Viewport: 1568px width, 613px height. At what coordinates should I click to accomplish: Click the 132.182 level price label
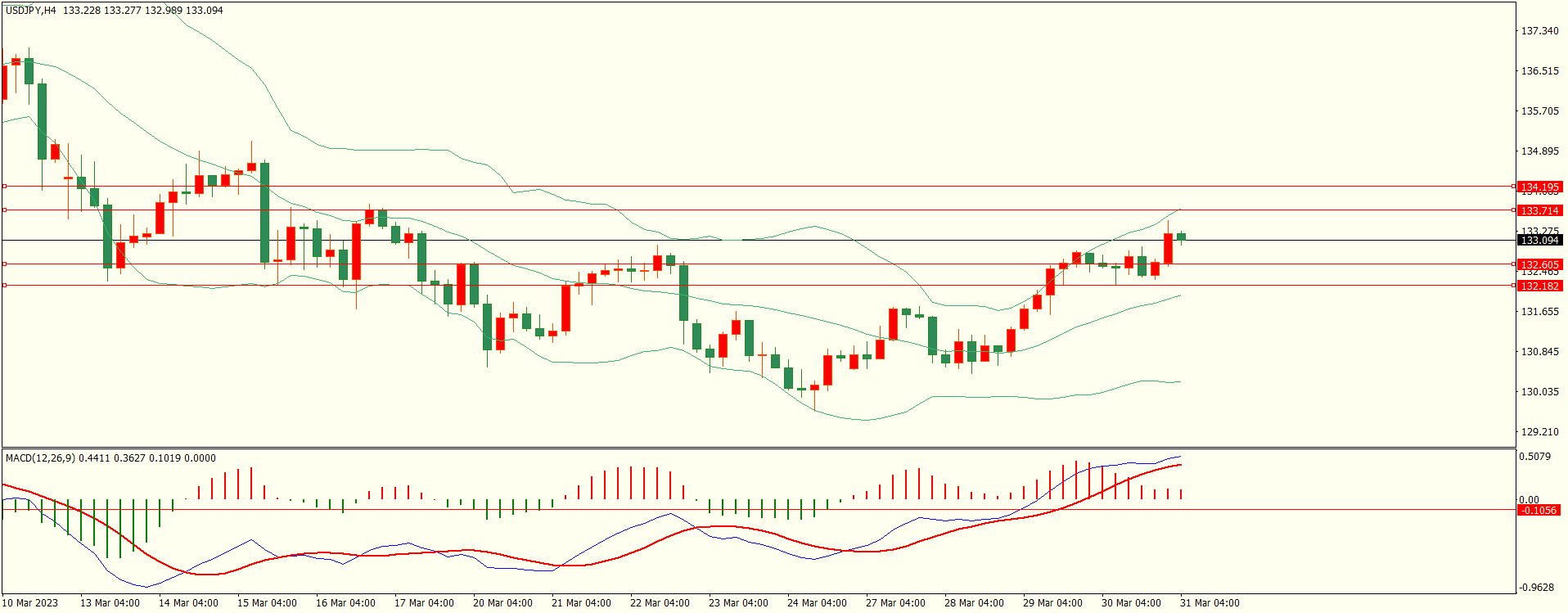click(1539, 286)
